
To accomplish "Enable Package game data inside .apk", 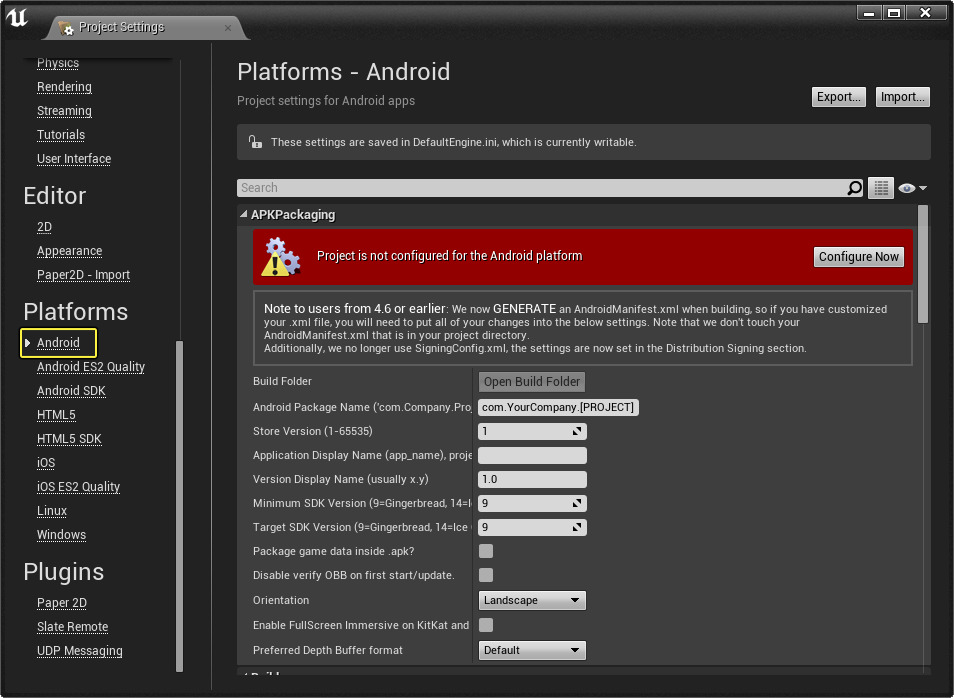I will (485, 551).
